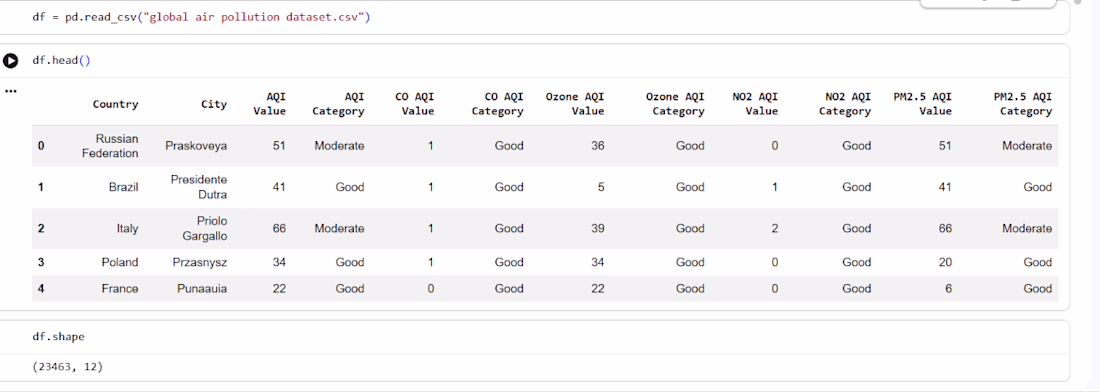Select row index 4 label
This screenshot has width=1100, height=392.
(x=41, y=288)
